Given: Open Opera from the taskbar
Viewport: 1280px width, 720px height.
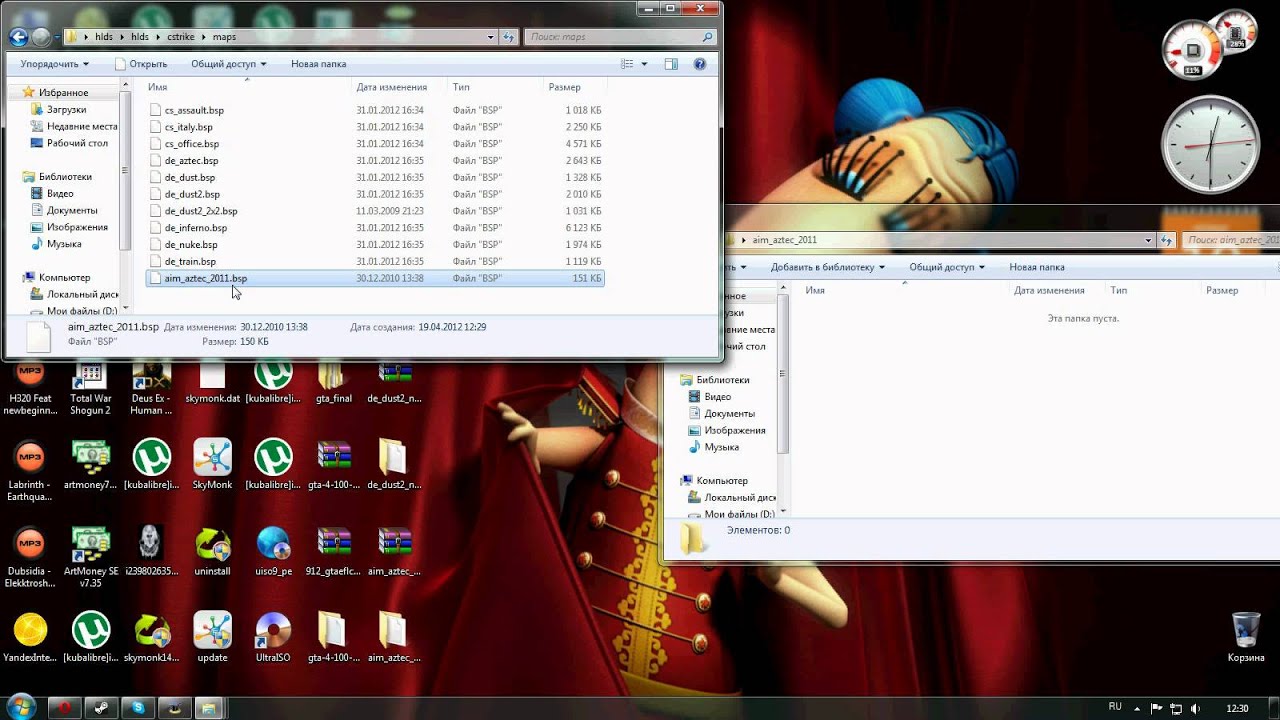Looking at the screenshot, I should point(65,708).
